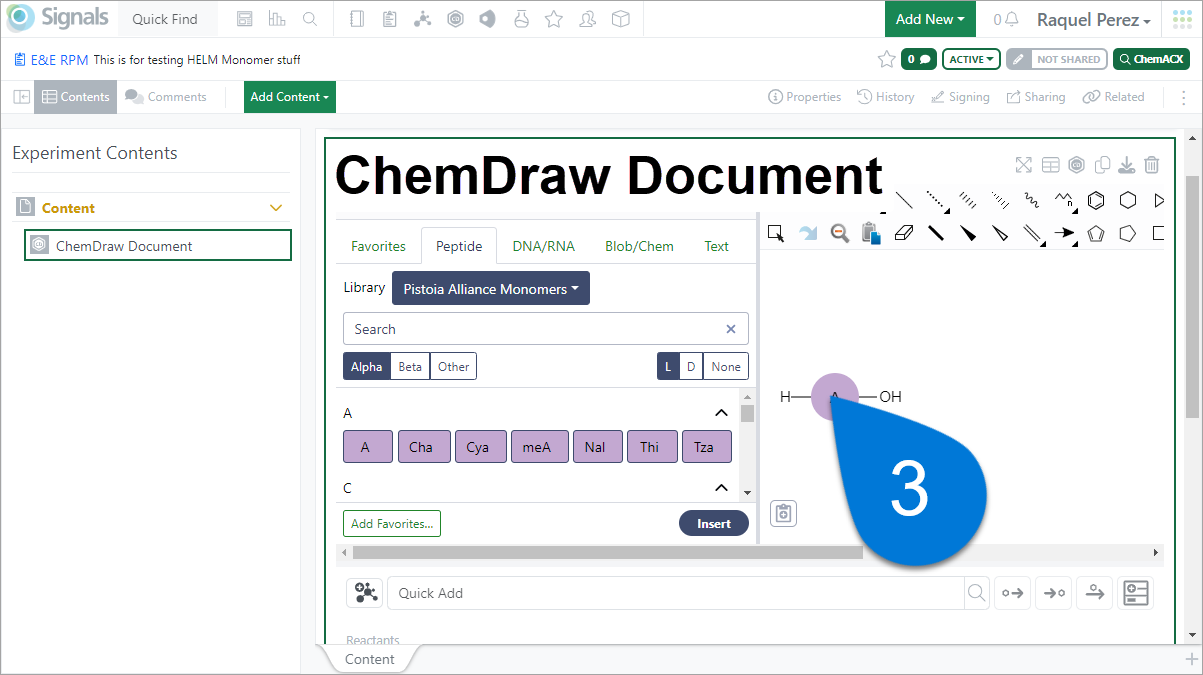The width and height of the screenshot is (1203, 675).
Task: Collapse the Content section chevron
Action: (277, 208)
